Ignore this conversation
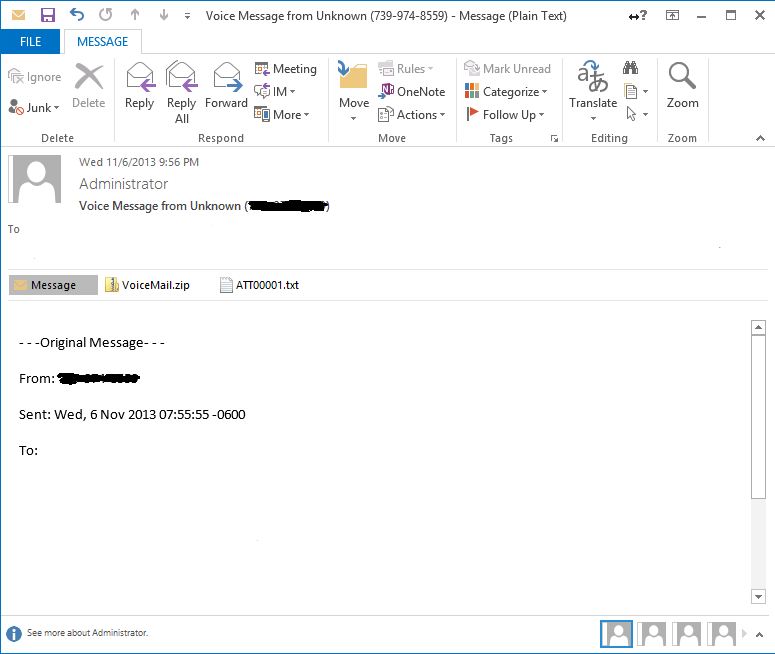 click(35, 77)
